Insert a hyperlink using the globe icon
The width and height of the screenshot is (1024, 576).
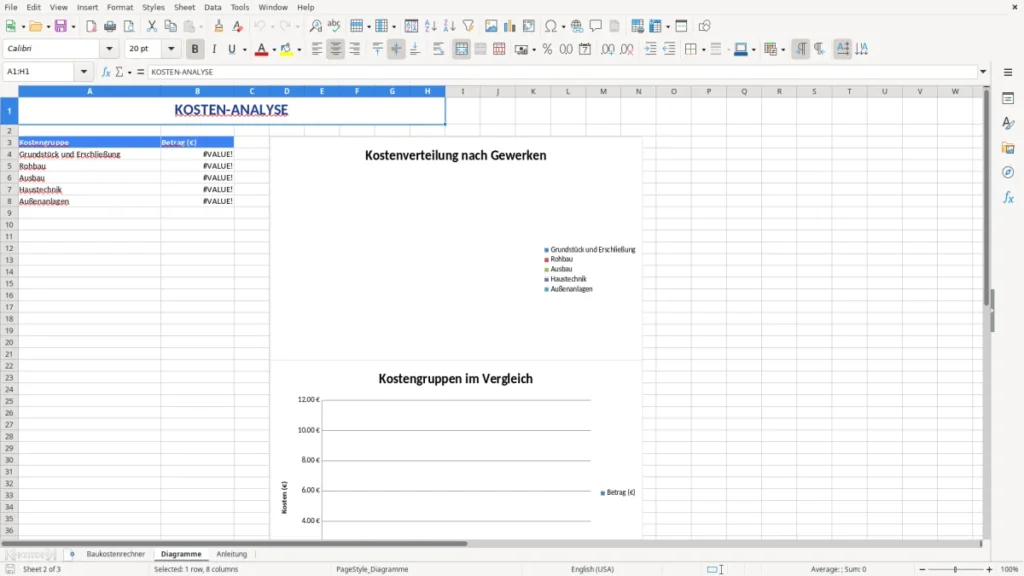[x=577, y=26]
